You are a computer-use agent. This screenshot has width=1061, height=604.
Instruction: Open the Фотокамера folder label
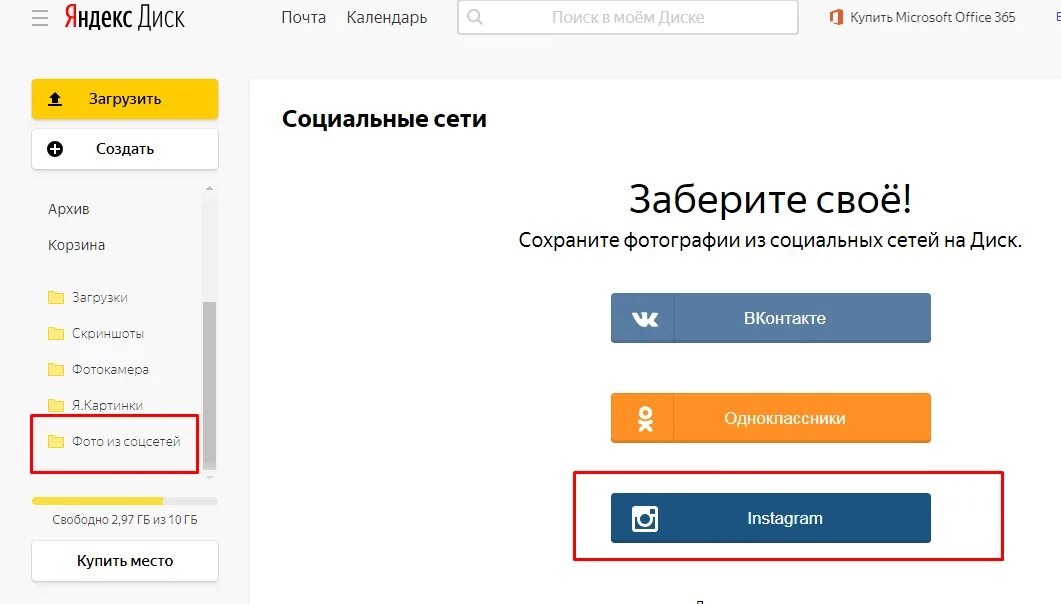click(110, 369)
